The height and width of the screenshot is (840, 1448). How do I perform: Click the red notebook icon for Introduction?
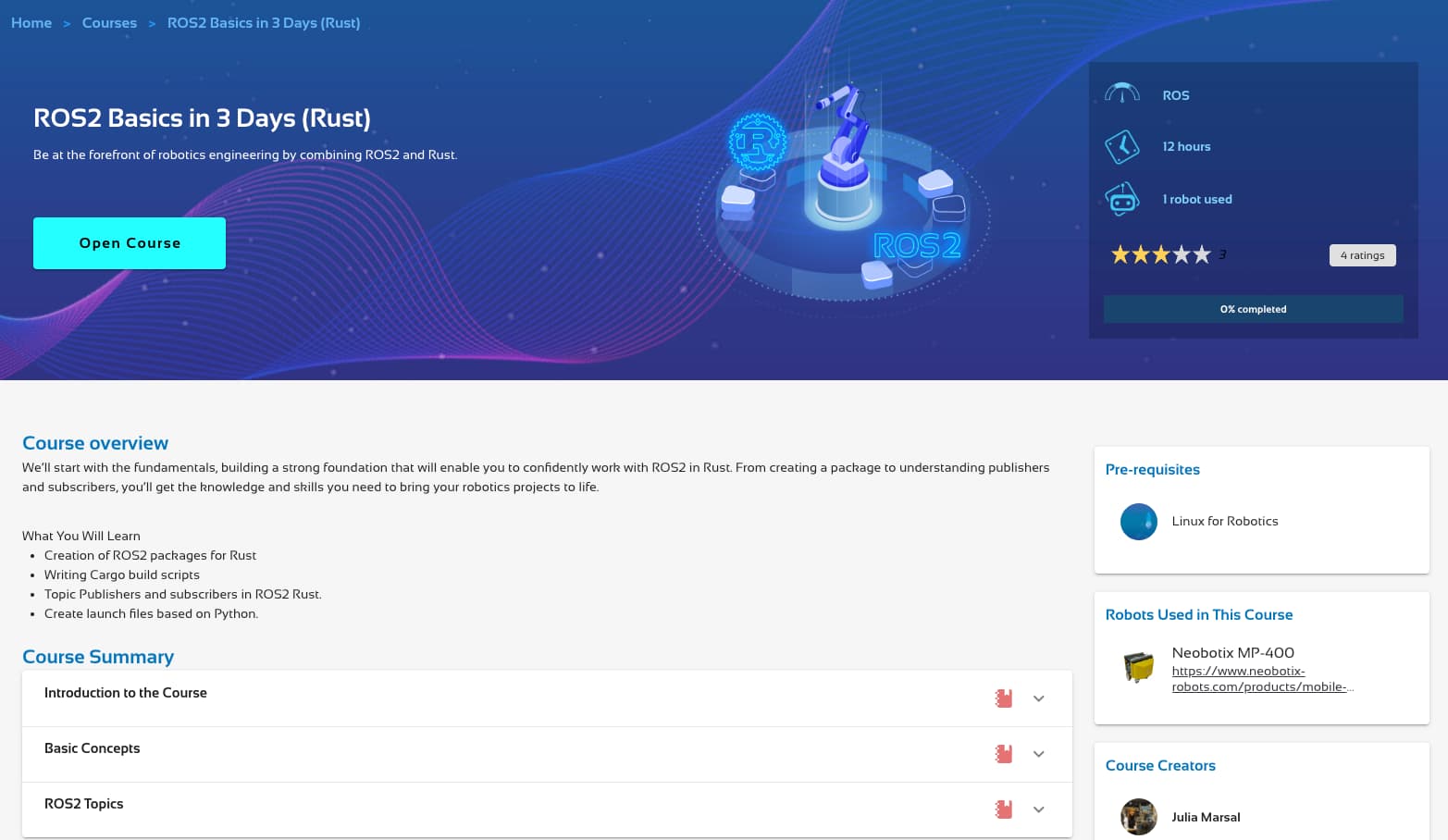pyautogui.click(x=1004, y=698)
